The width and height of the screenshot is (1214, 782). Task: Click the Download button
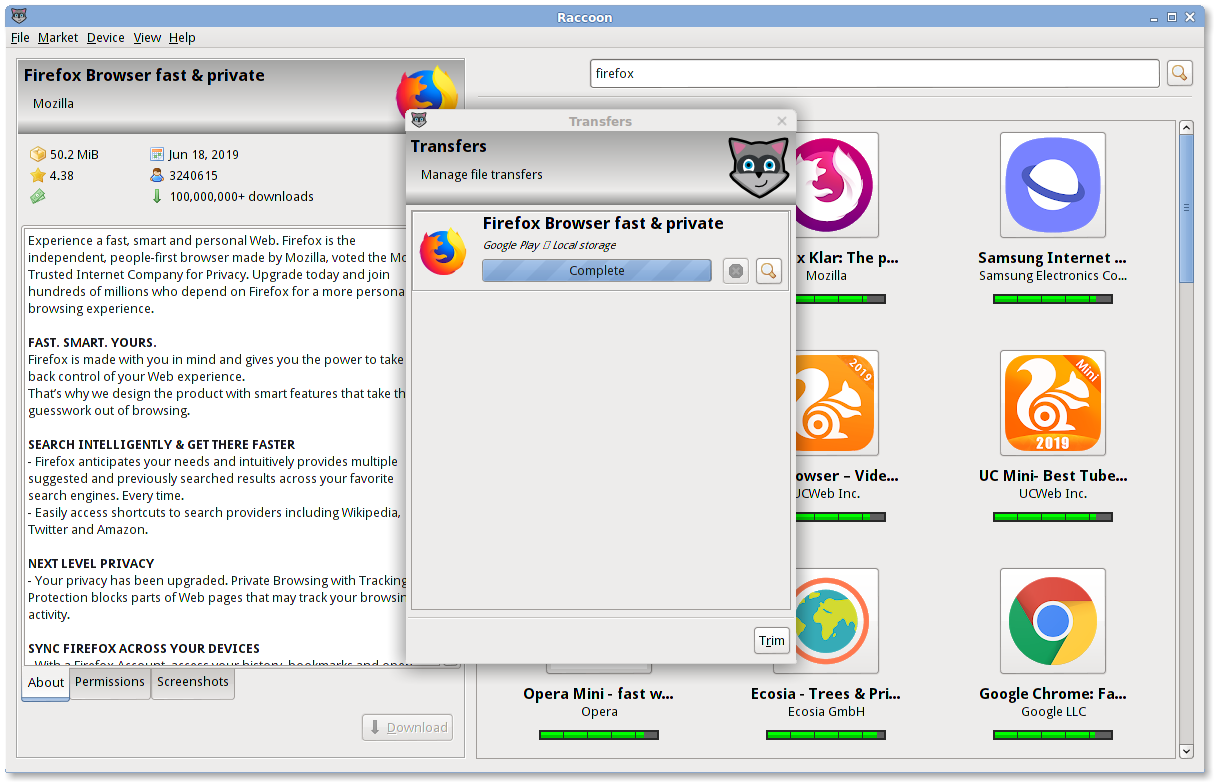click(407, 727)
